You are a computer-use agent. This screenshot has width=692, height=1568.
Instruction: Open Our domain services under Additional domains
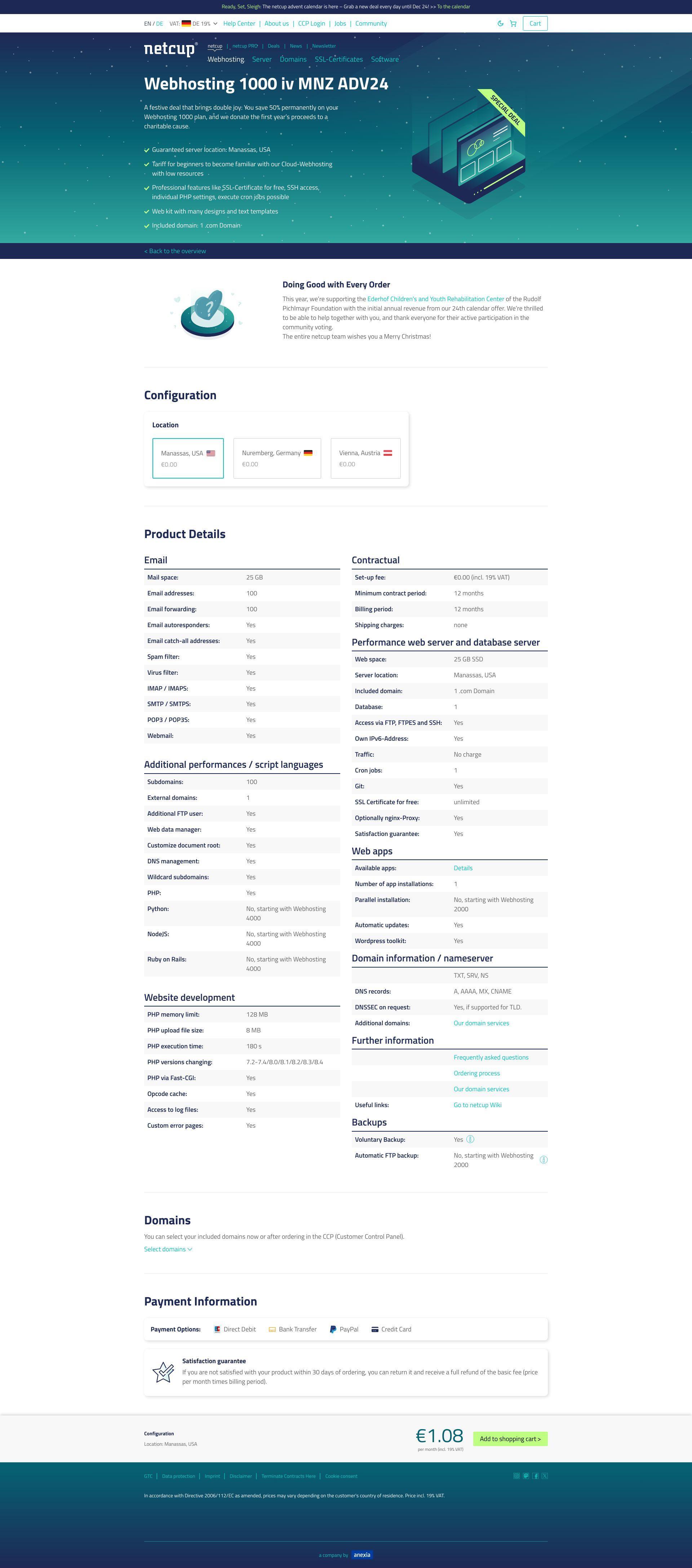[481, 1023]
